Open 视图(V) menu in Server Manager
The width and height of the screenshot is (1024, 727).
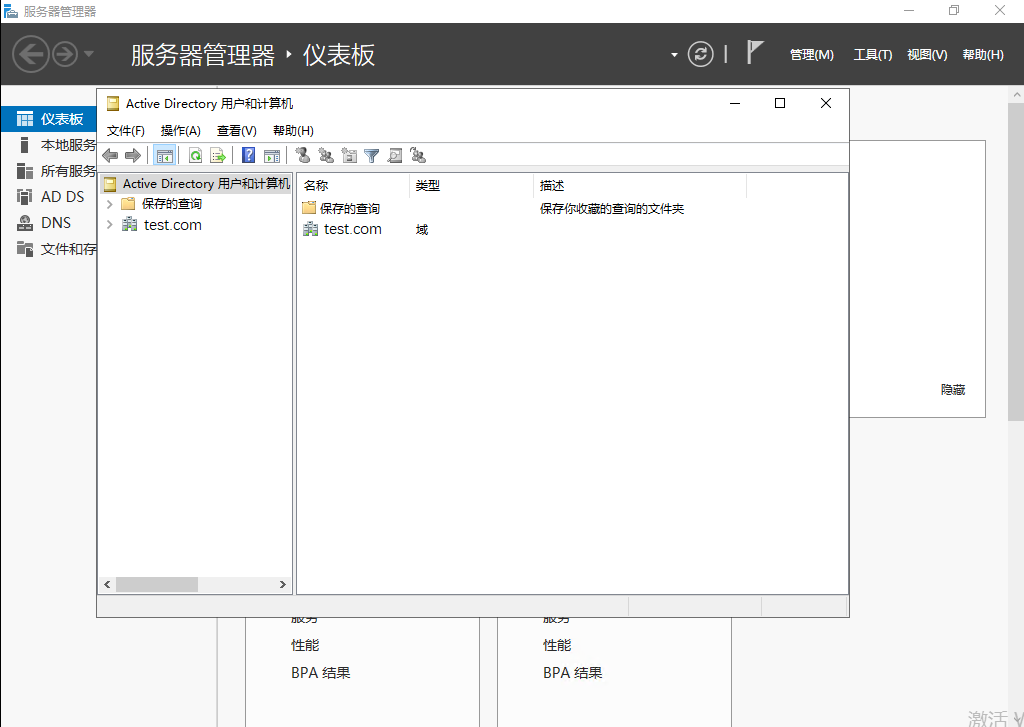click(927, 55)
